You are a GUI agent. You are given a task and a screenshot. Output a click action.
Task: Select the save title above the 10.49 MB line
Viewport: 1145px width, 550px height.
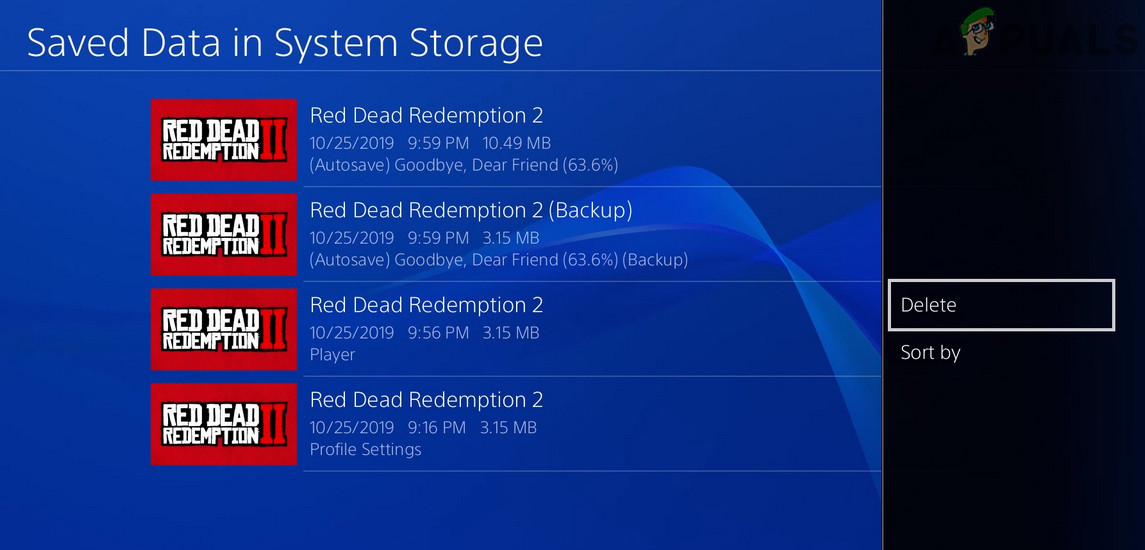tap(426, 116)
